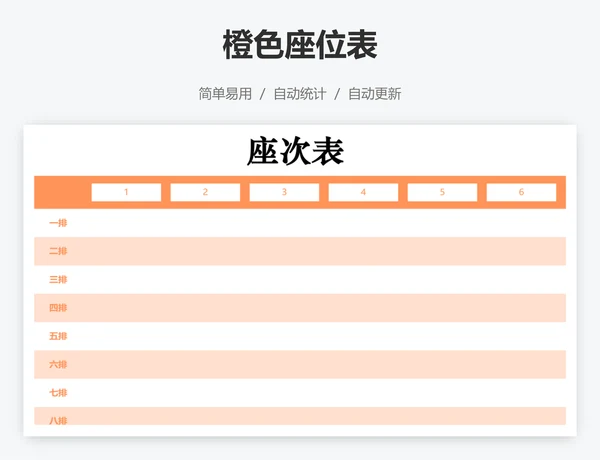Click the 四排 row label
The width and height of the screenshot is (600, 460).
pos(58,308)
